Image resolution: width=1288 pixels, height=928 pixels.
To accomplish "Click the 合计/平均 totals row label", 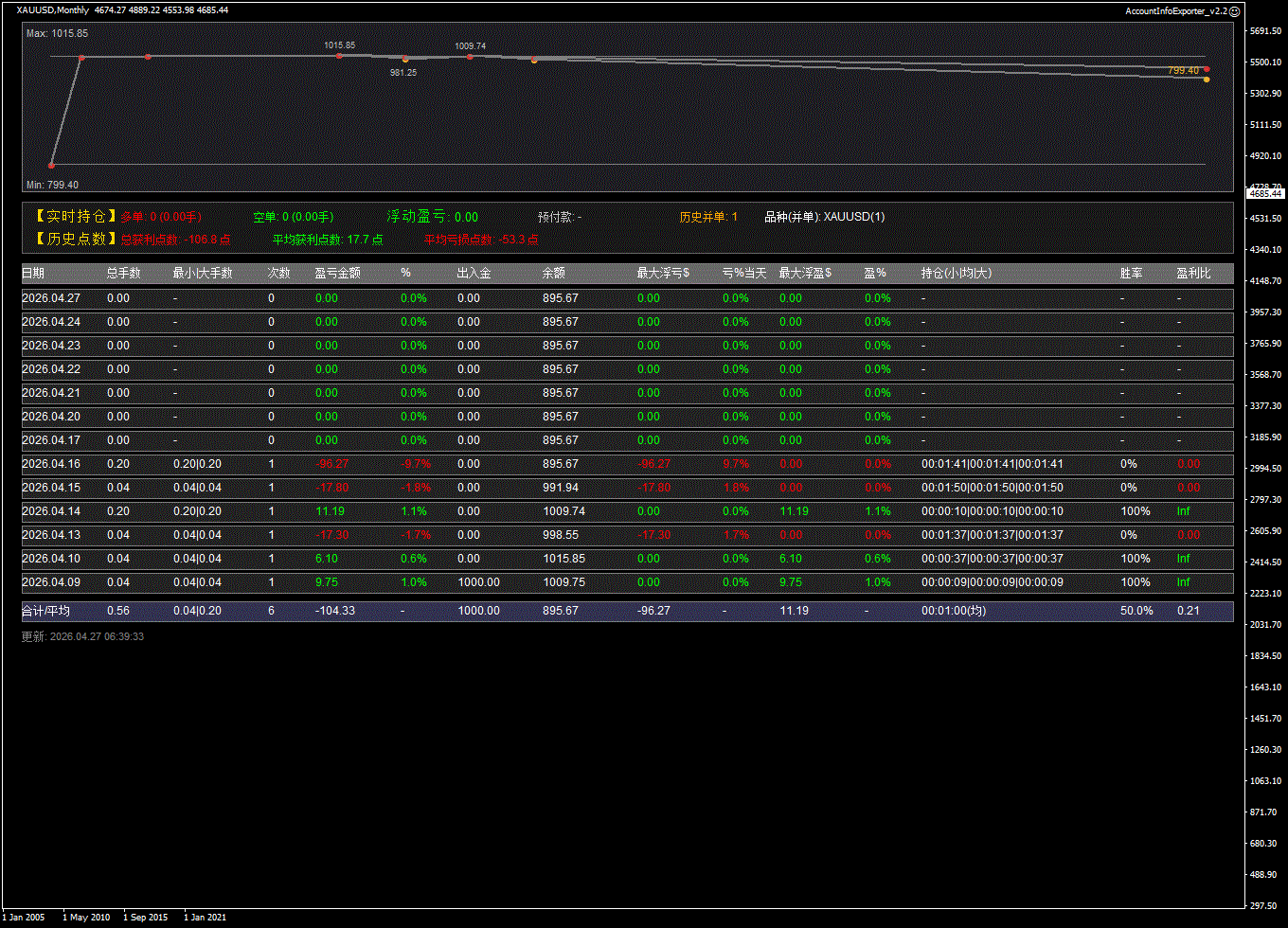I will 45,611.
